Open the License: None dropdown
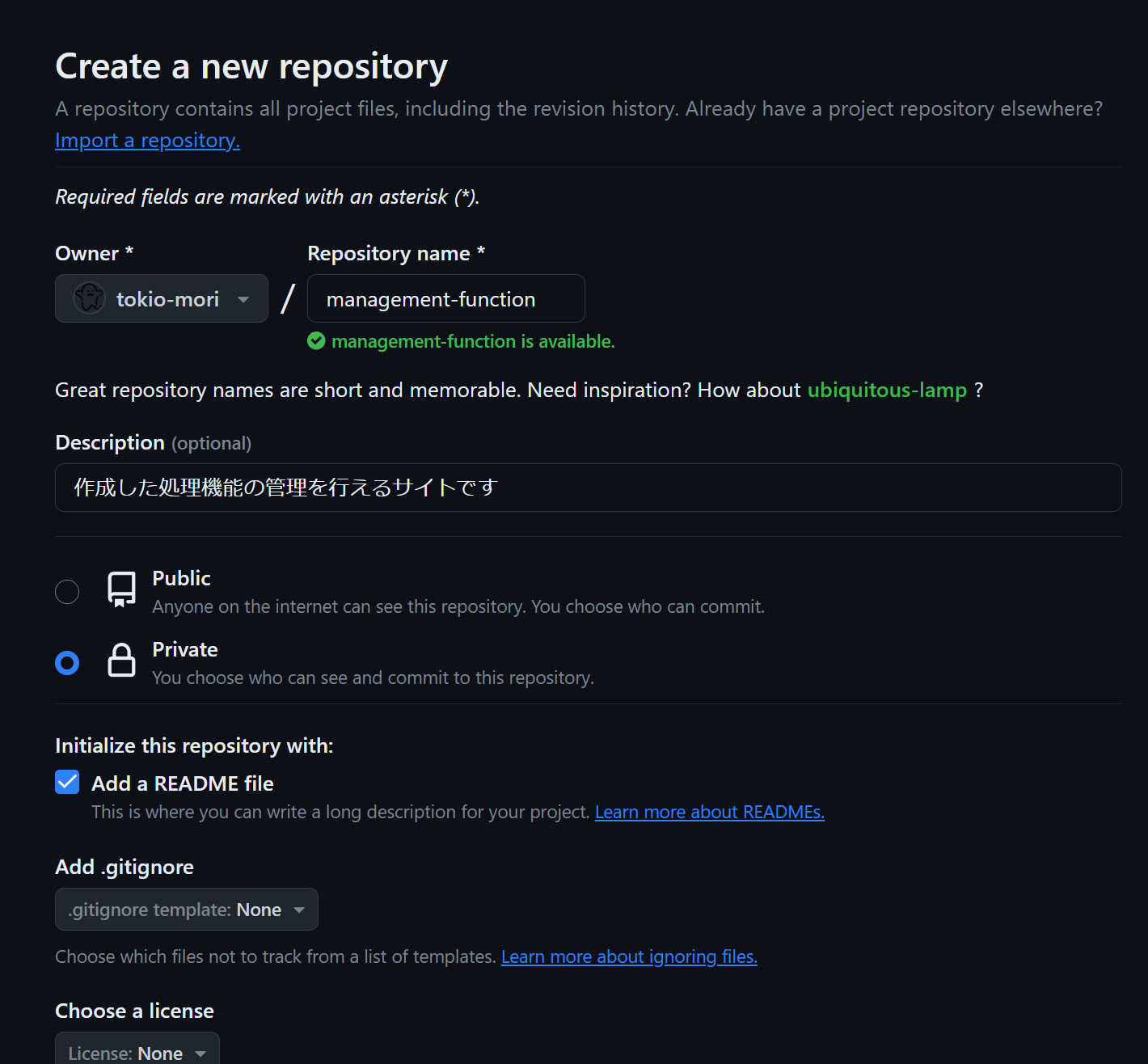The width and height of the screenshot is (1148, 1064). click(x=136, y=1053)
